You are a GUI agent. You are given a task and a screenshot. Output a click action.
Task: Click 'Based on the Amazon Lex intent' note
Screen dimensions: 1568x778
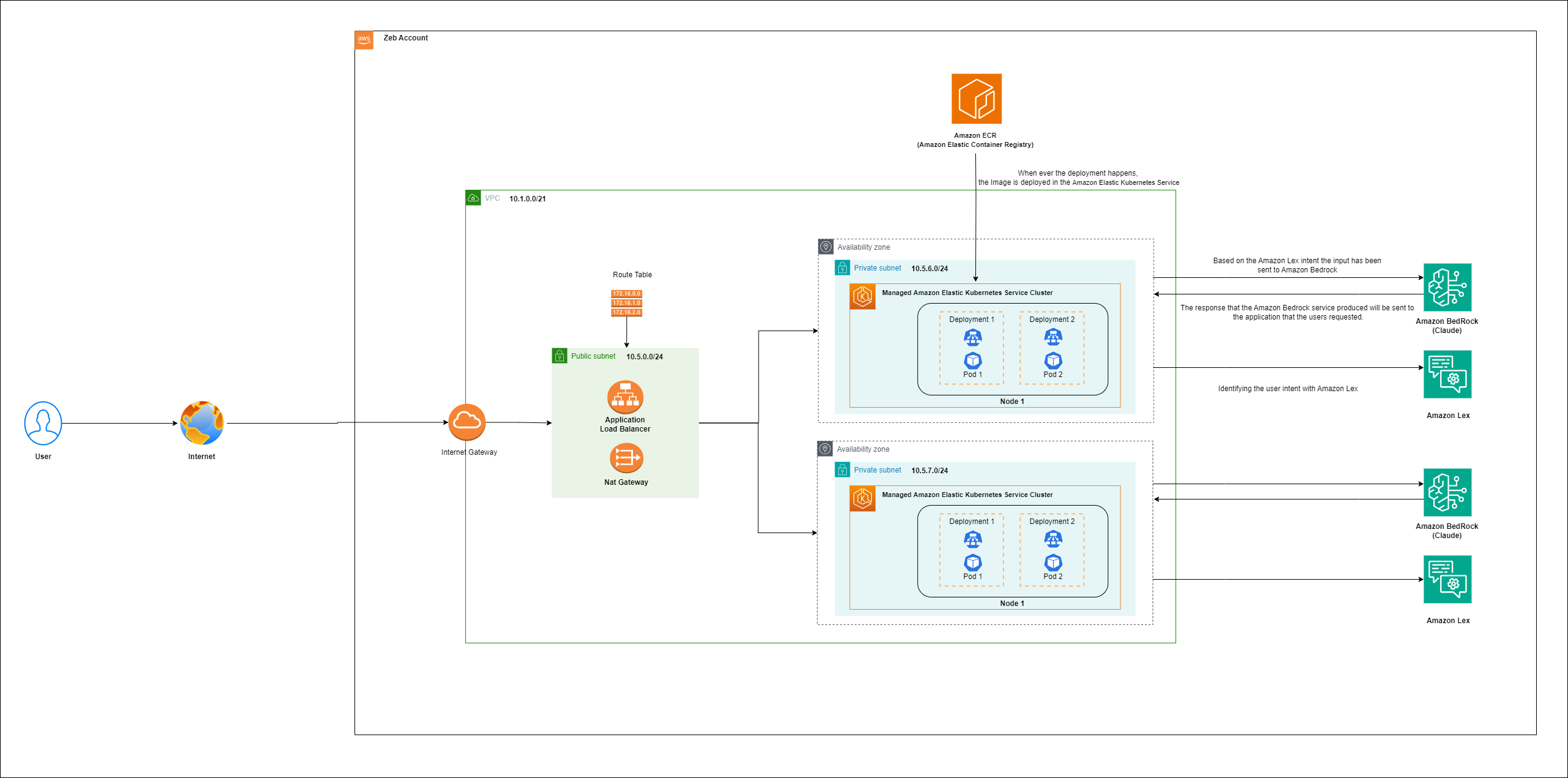(x=1297, y=265)
